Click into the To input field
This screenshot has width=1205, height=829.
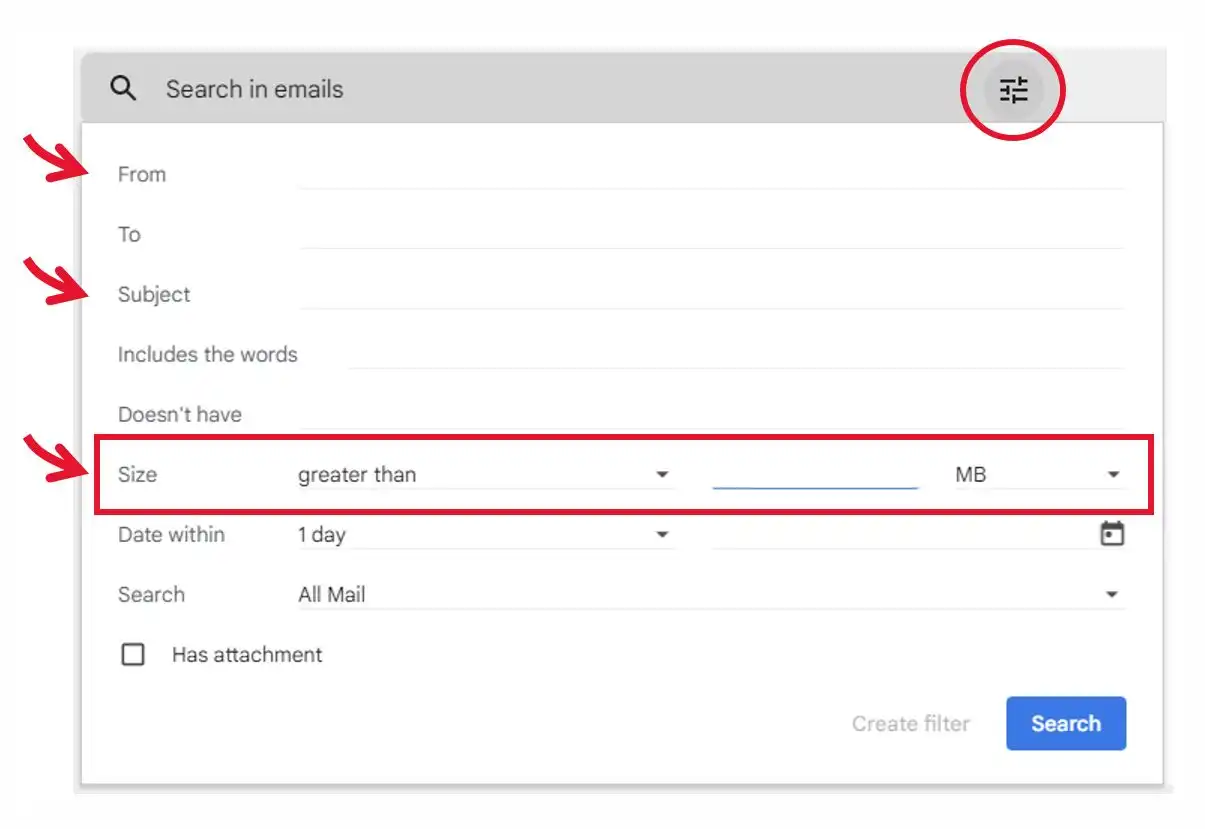711,234
